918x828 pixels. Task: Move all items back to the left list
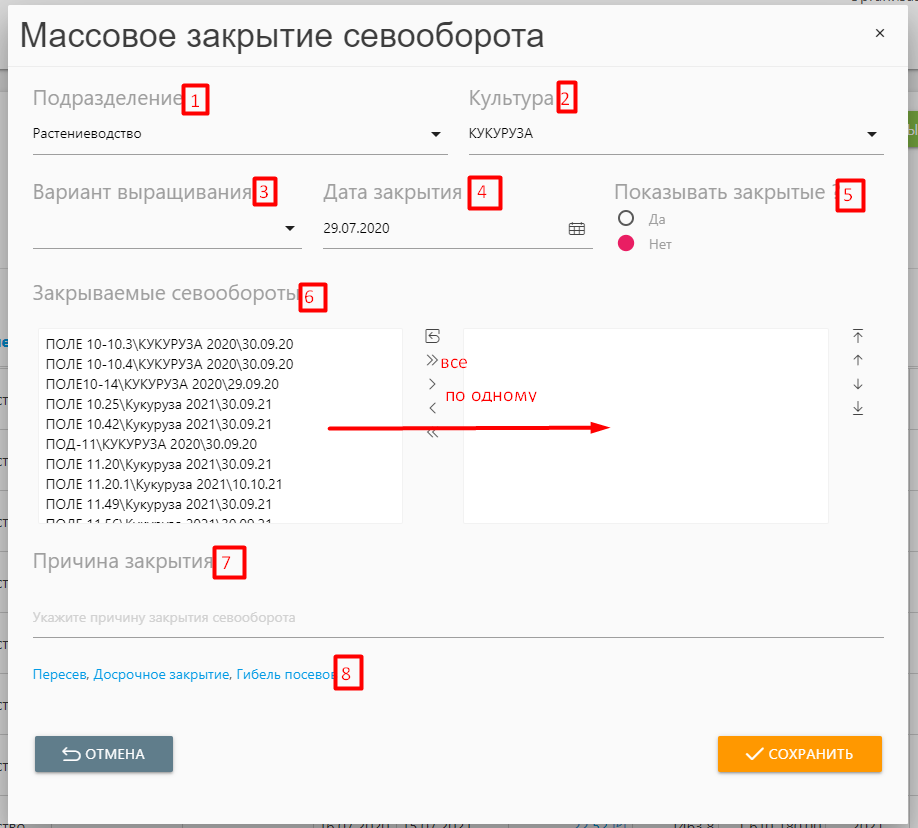tap(432, 433)
